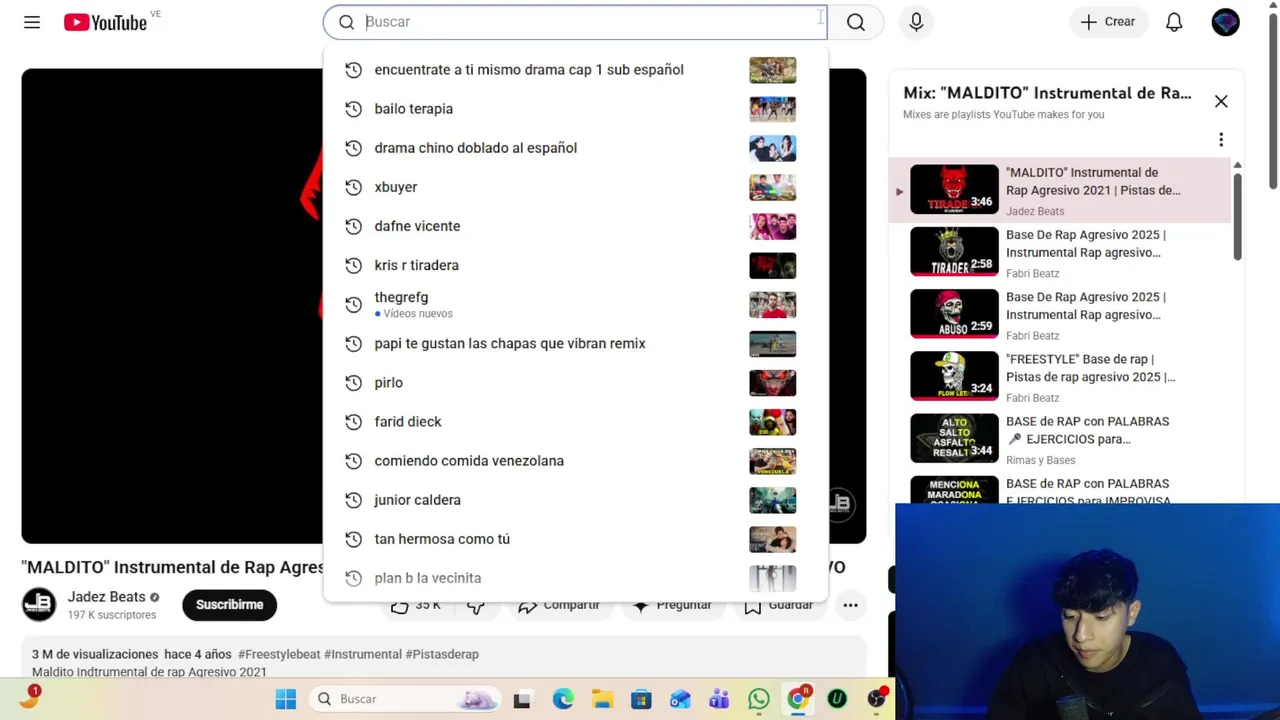
Task: Click history clock icon beside 'pirlo'
Action: pyautogui.click(x=353, y=382)
